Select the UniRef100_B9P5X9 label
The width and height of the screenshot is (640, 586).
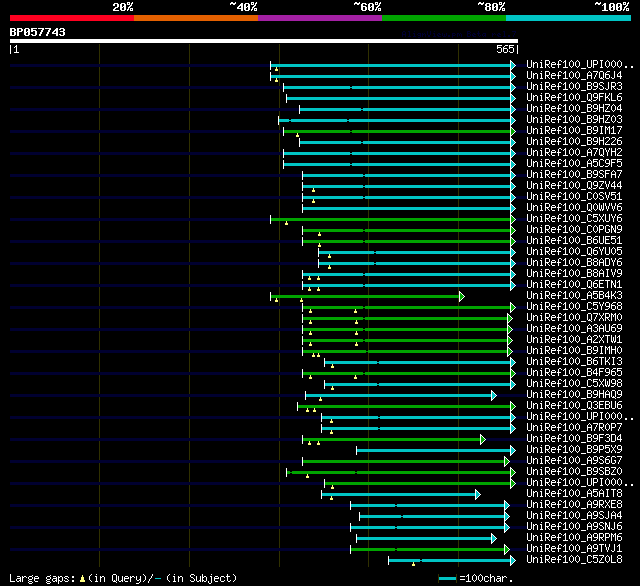click(574, 450)
